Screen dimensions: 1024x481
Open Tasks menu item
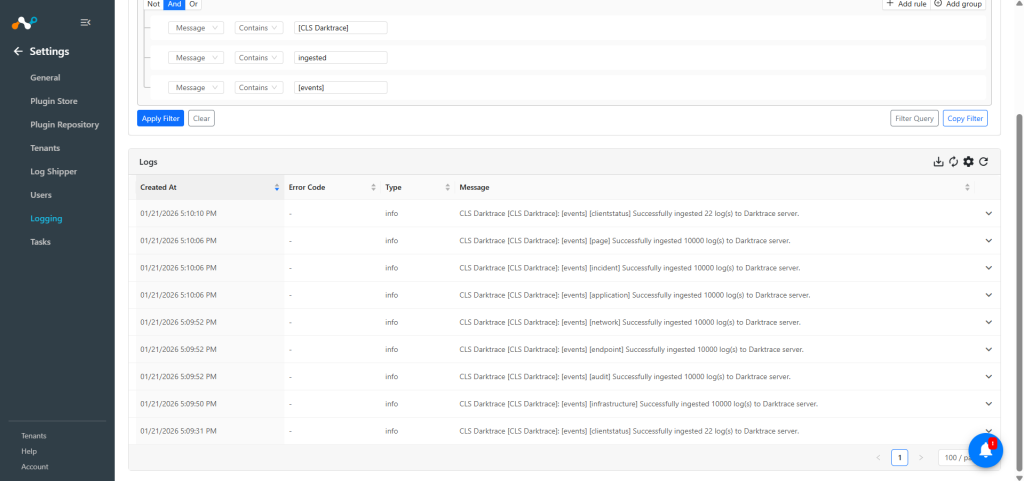[40, 241]
